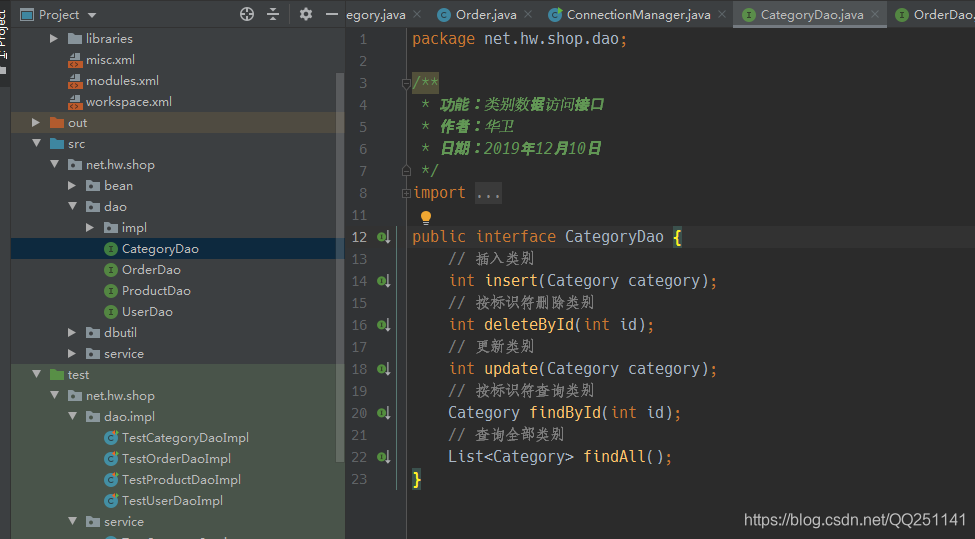Click implementation gutter icon on line 22
The height and width of the screenshot is (539, 975).
(384, 458)
